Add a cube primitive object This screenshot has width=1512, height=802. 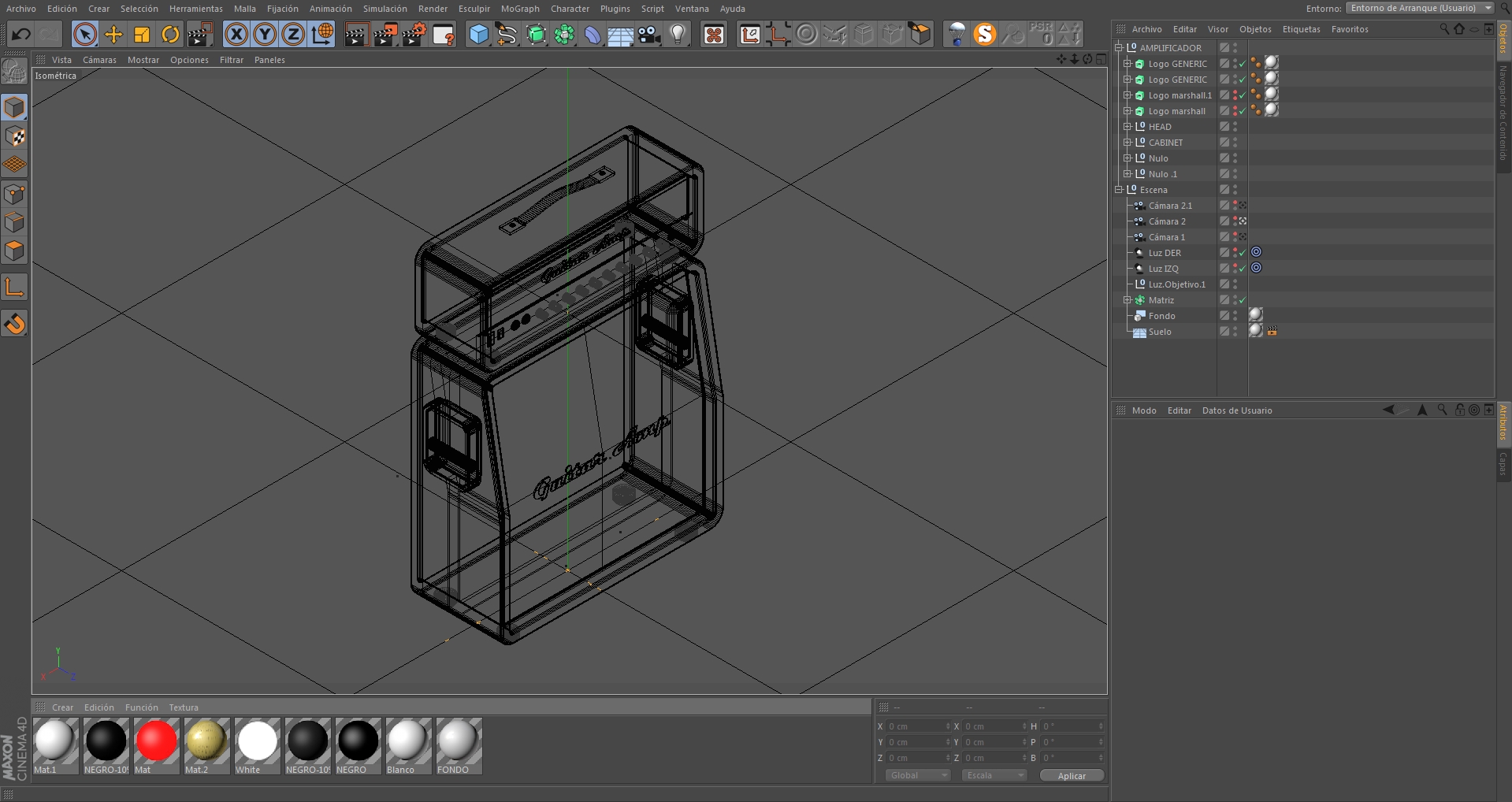[x=478, y=35]
